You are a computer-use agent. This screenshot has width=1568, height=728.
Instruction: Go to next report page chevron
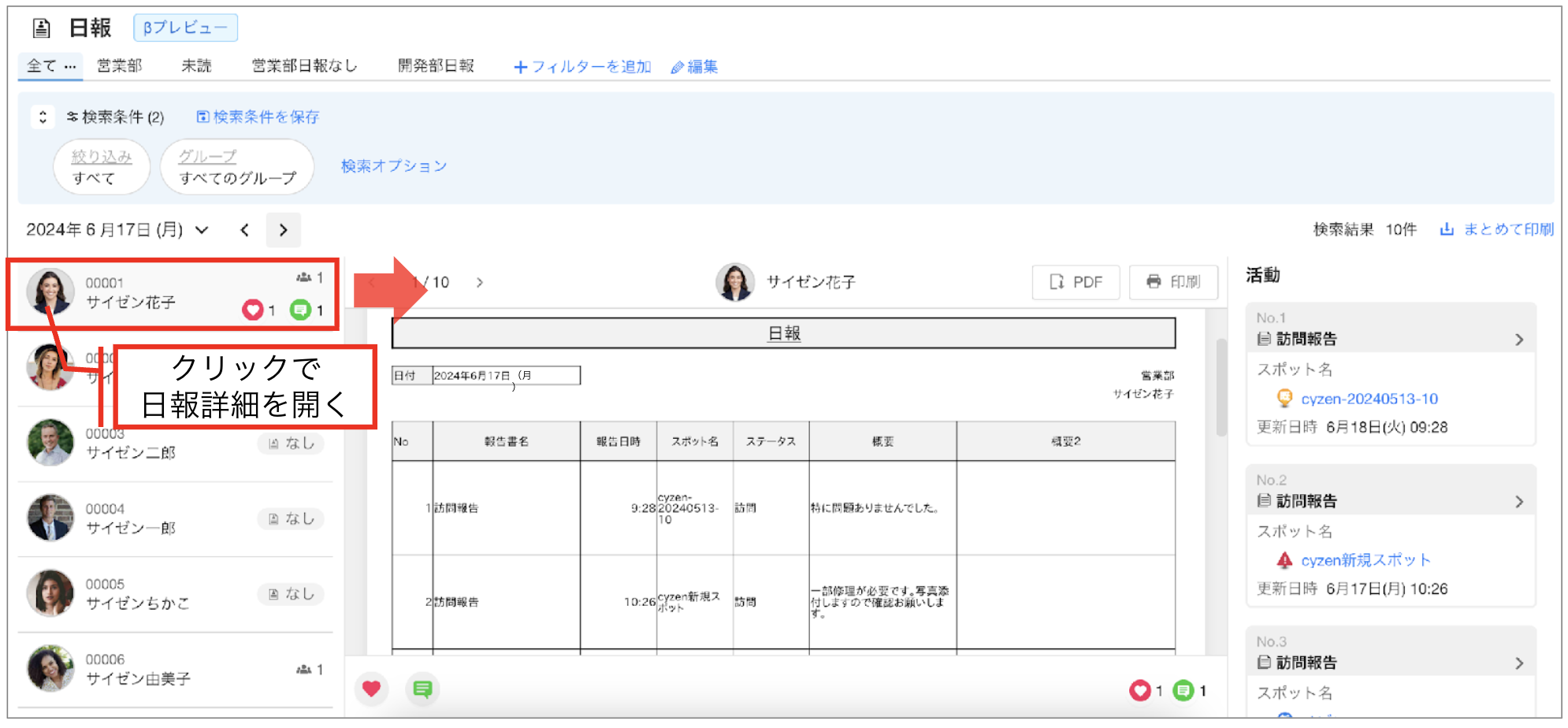480,282
